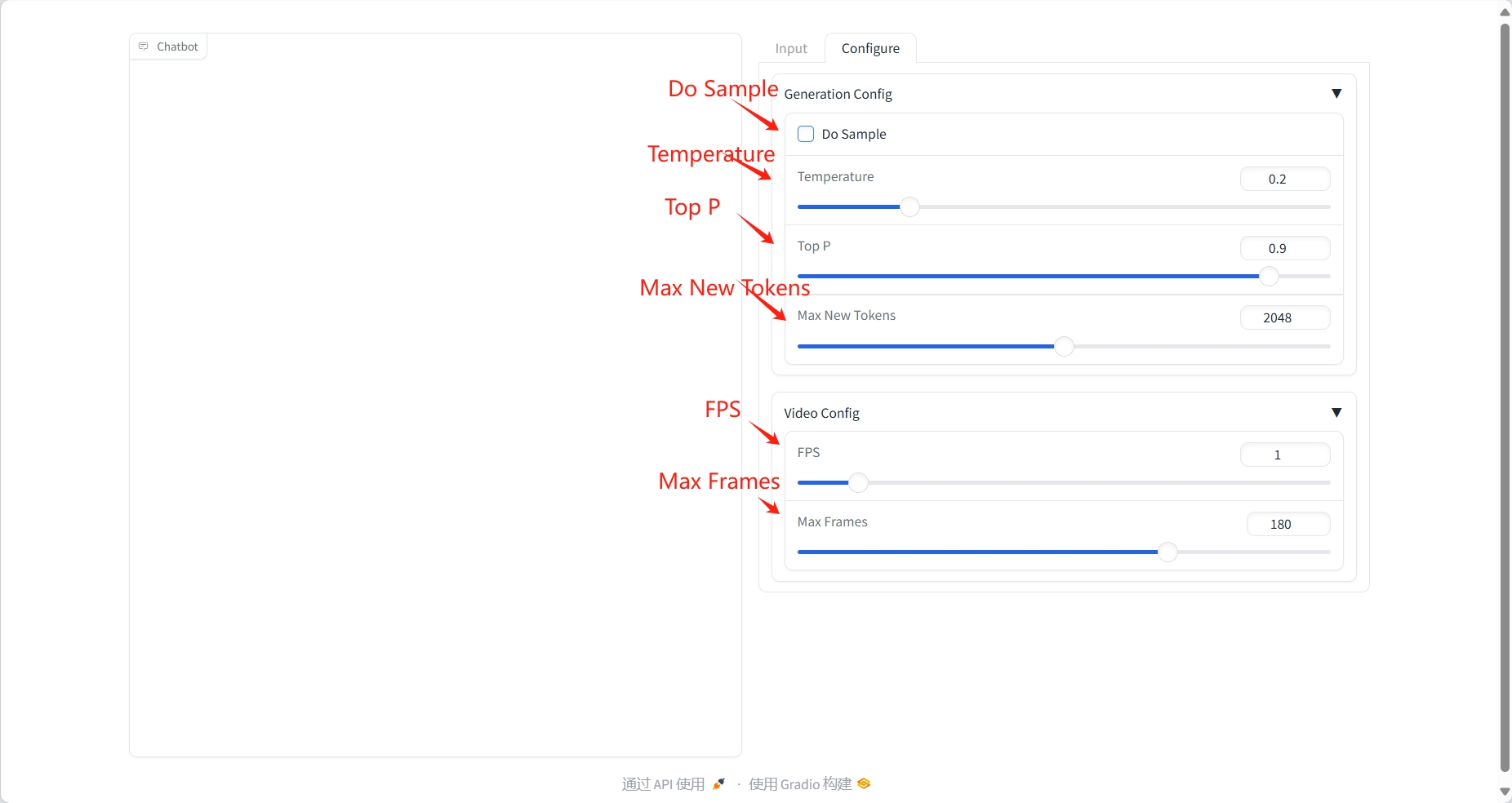Focus the Max New Tokens number box
1512x803 pixels.
(1284, 318)
